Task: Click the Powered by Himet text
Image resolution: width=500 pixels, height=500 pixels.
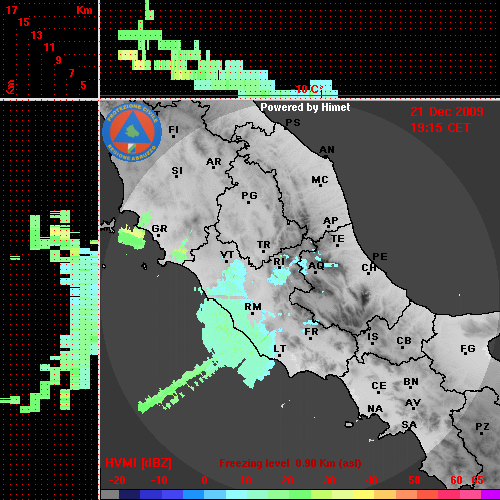Action: click(x=305, y=107)
